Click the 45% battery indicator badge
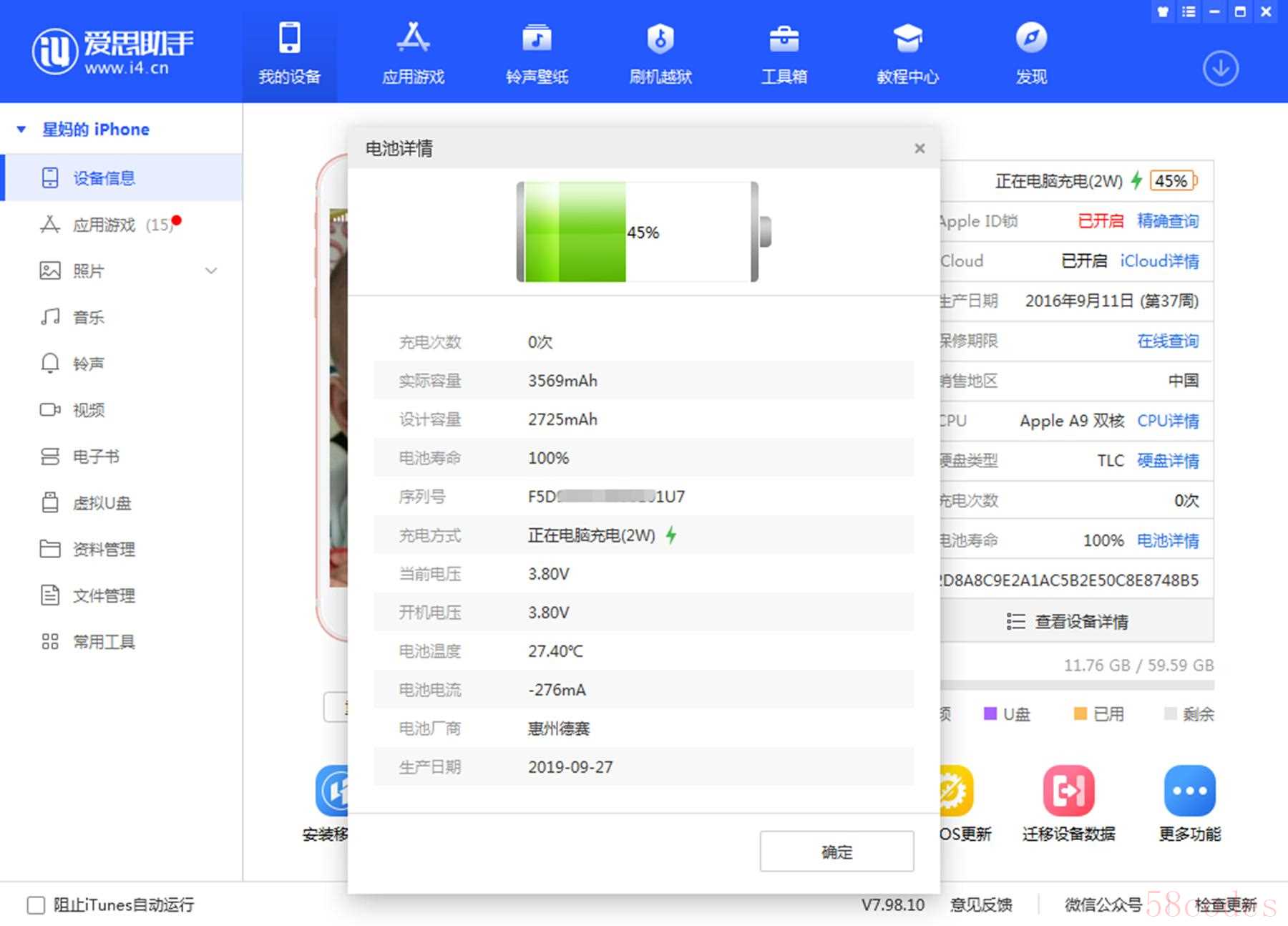1288x926 pixels. [x=1174, y=181]
